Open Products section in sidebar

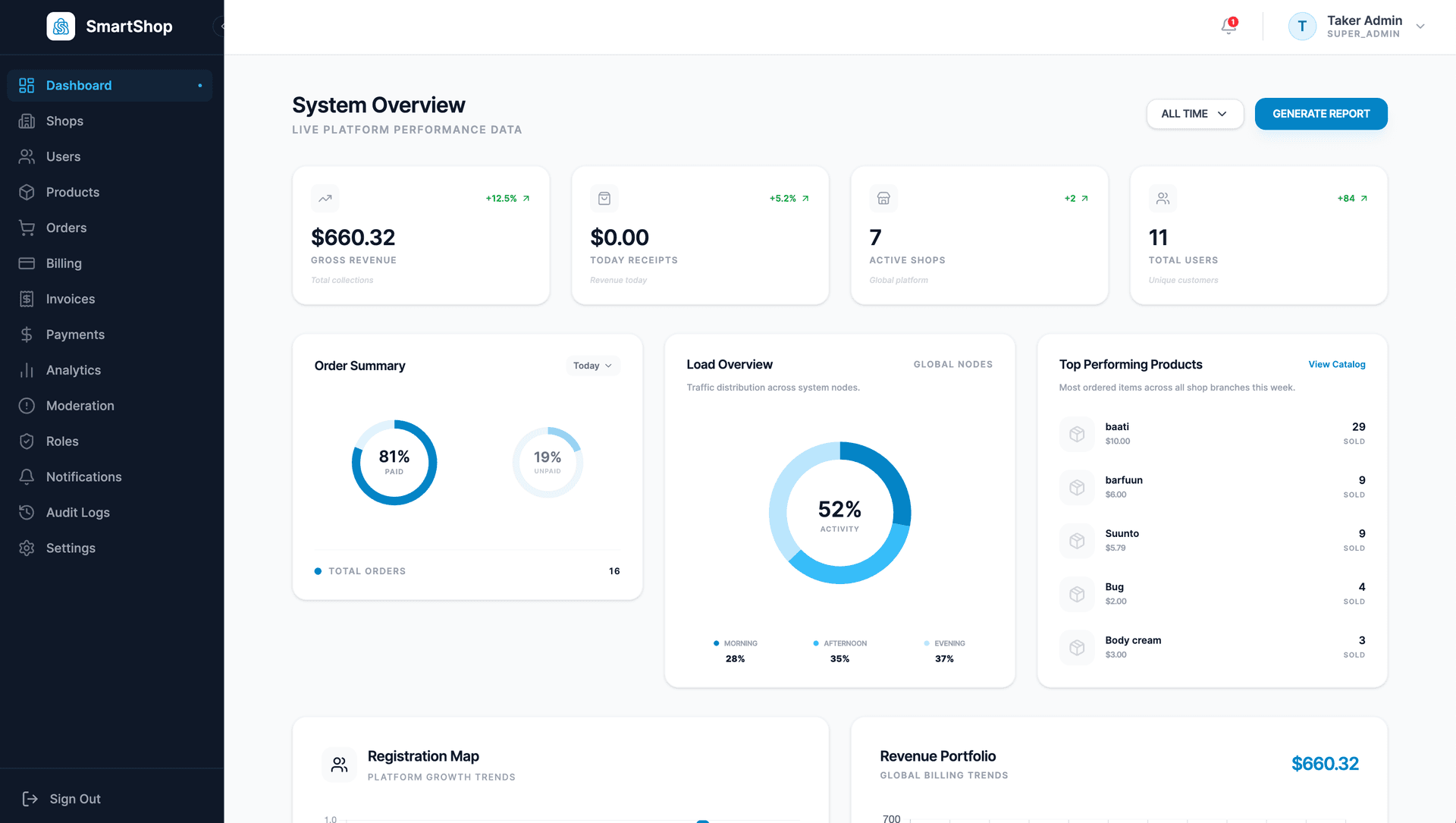pyautogui.click(x=110, y=193)
